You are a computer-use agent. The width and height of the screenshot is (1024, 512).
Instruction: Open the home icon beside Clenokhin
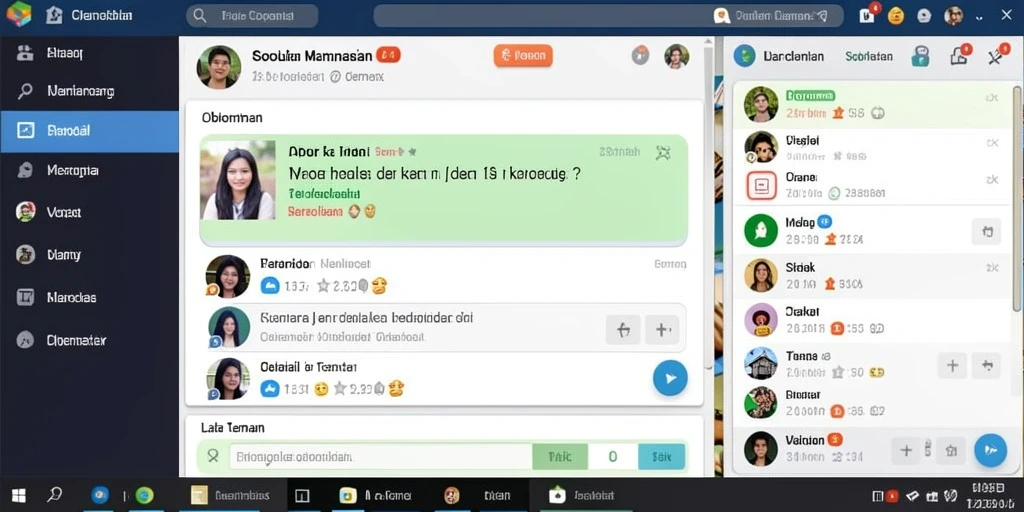[x=54, y=16]
